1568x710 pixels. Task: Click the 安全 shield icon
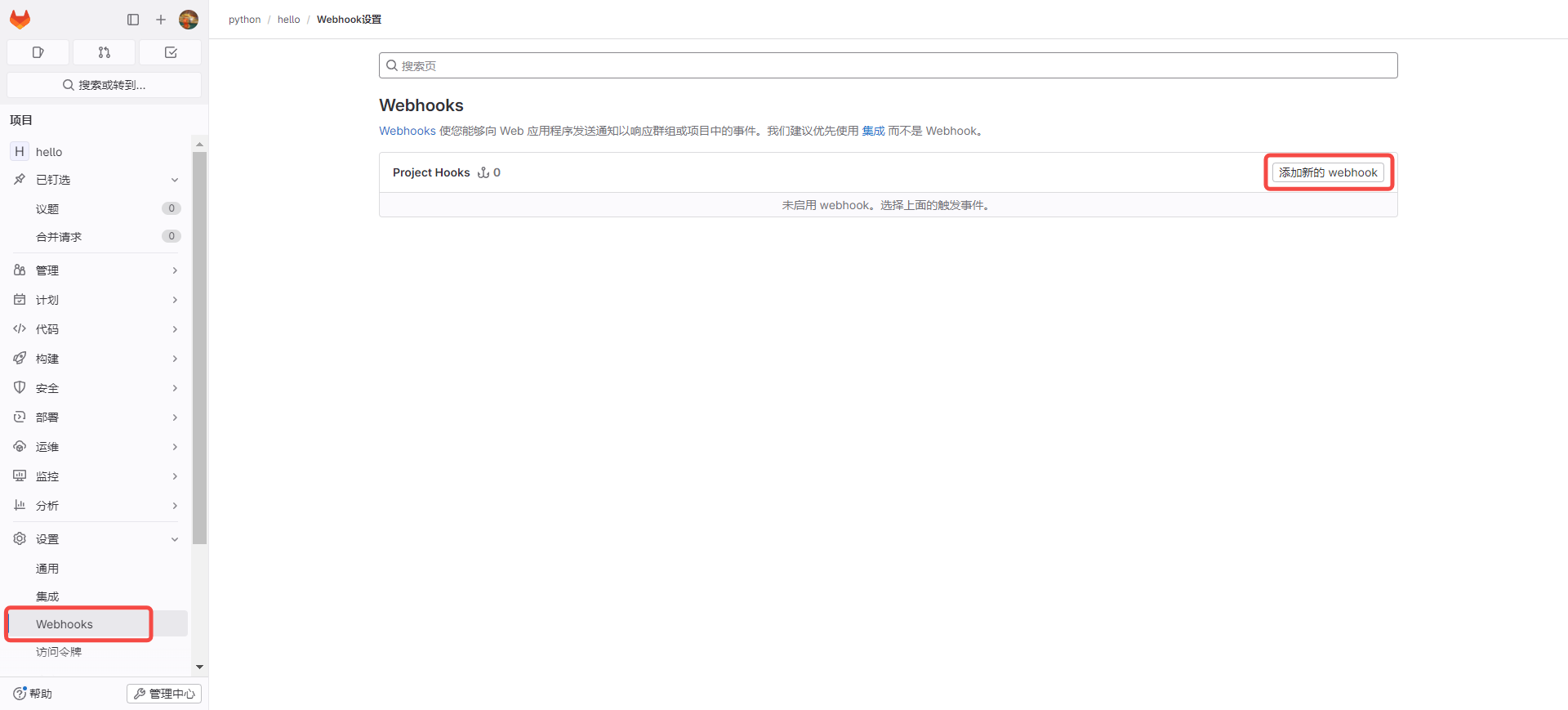[20, 387]
